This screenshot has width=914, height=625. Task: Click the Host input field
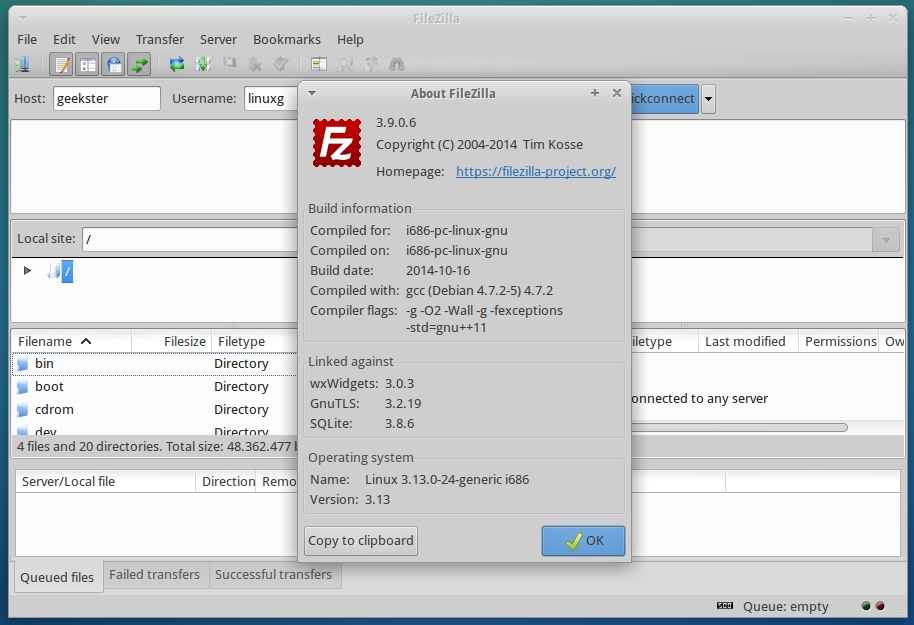[107, 99]
